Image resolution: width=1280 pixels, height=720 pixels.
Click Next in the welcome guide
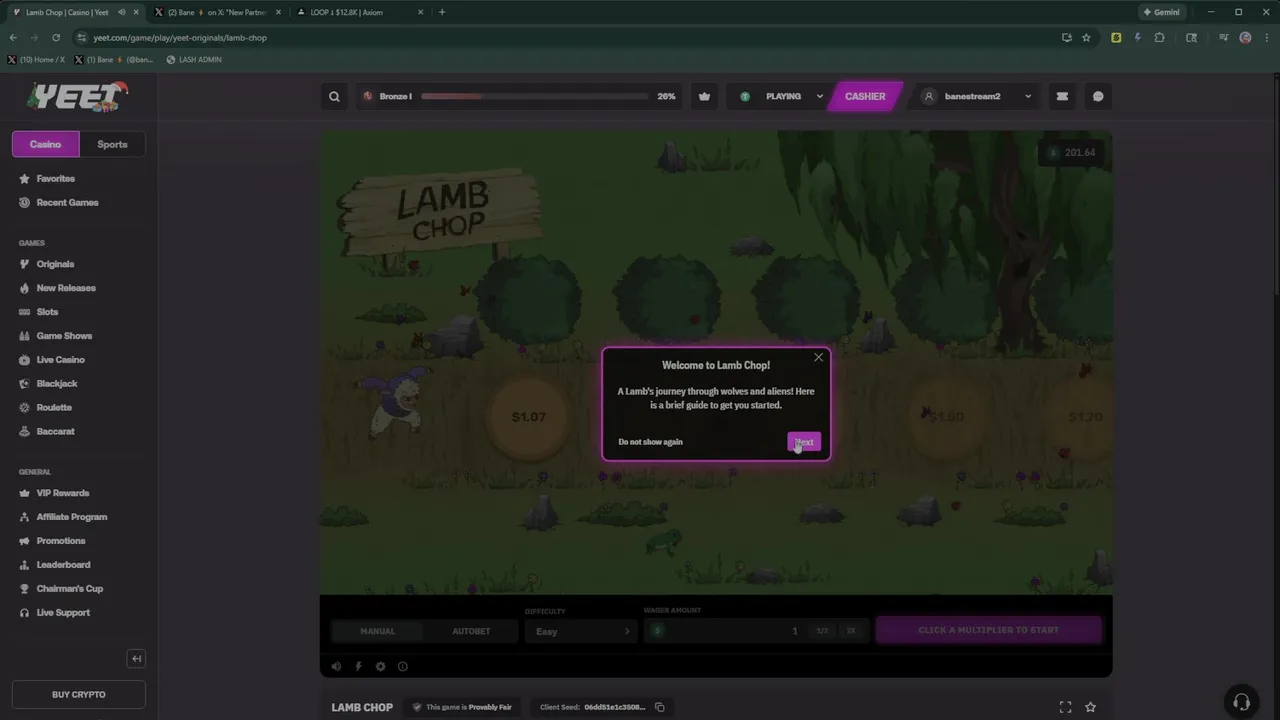804,442
